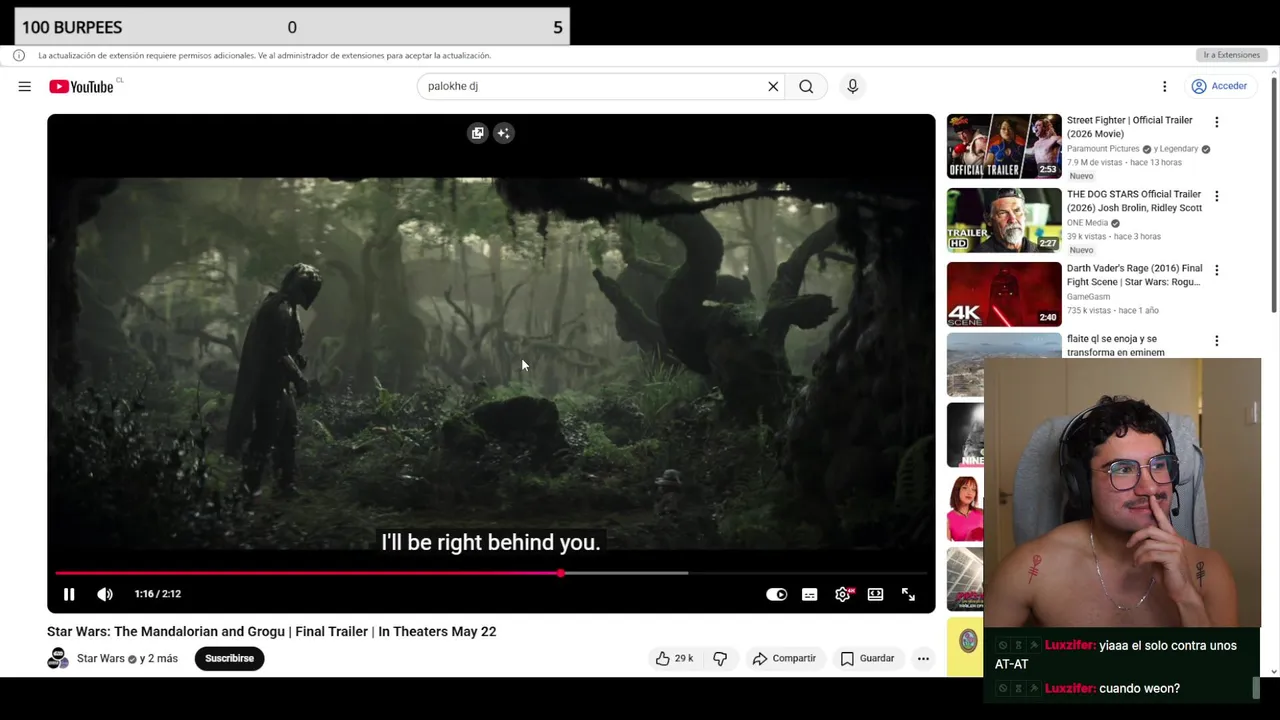The image size is (1280, 720).
Task: Click the info icon in the extension notice bar
Action: point(18,55)
